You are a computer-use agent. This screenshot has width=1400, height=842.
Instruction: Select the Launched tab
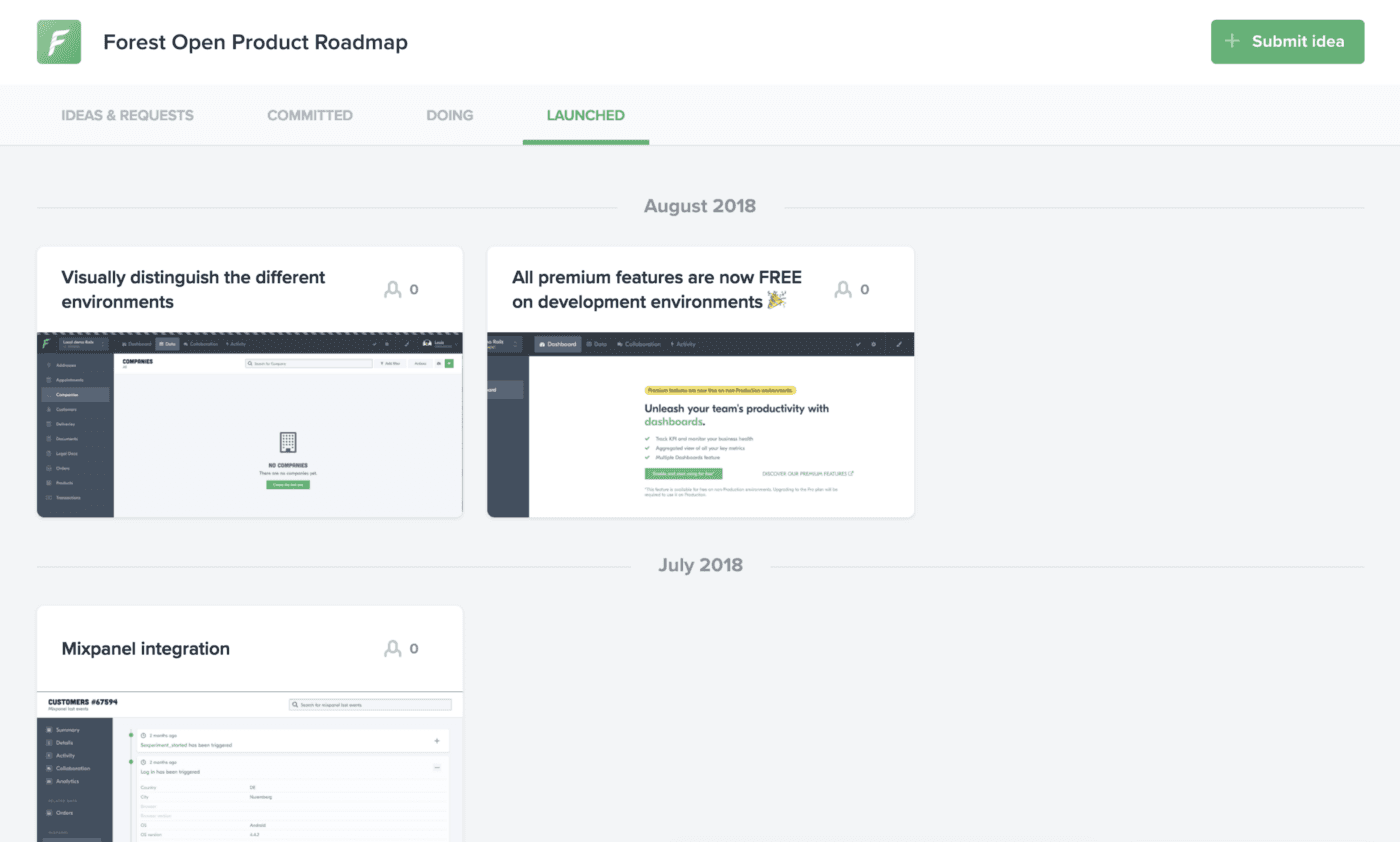point(586,115)
